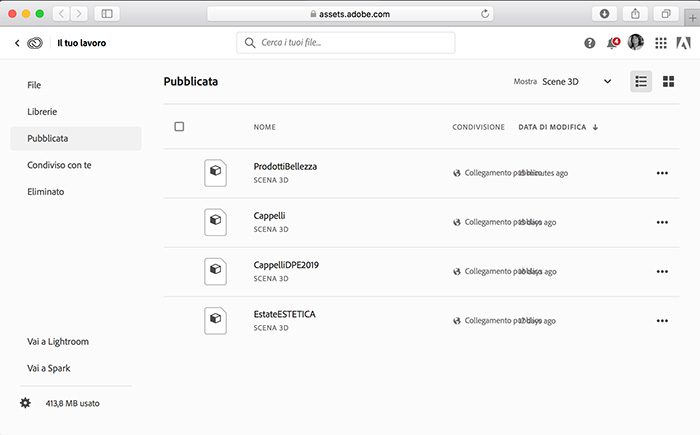Click the ProdottiBellezza 3D scene file icon
This screenshot has width=700, height=435.
pyautogui.click(x=216, y=173)
